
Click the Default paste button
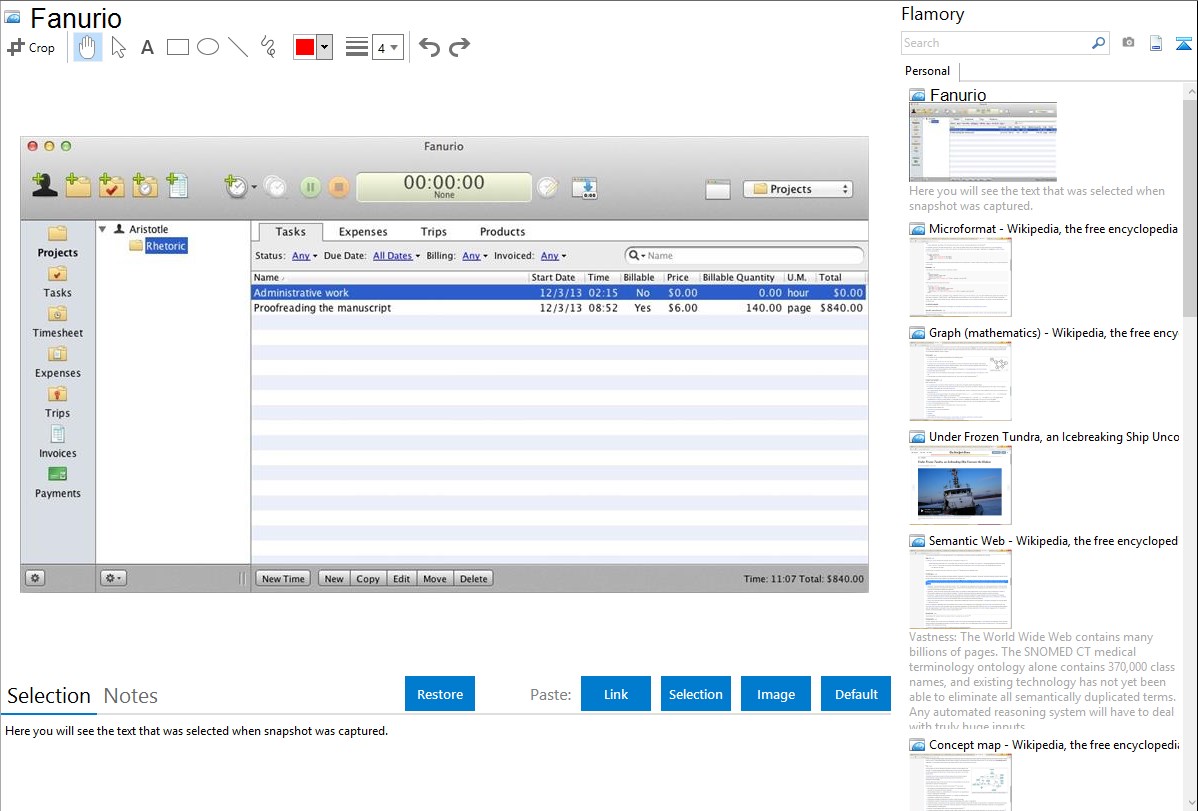[x=856, y=694]
